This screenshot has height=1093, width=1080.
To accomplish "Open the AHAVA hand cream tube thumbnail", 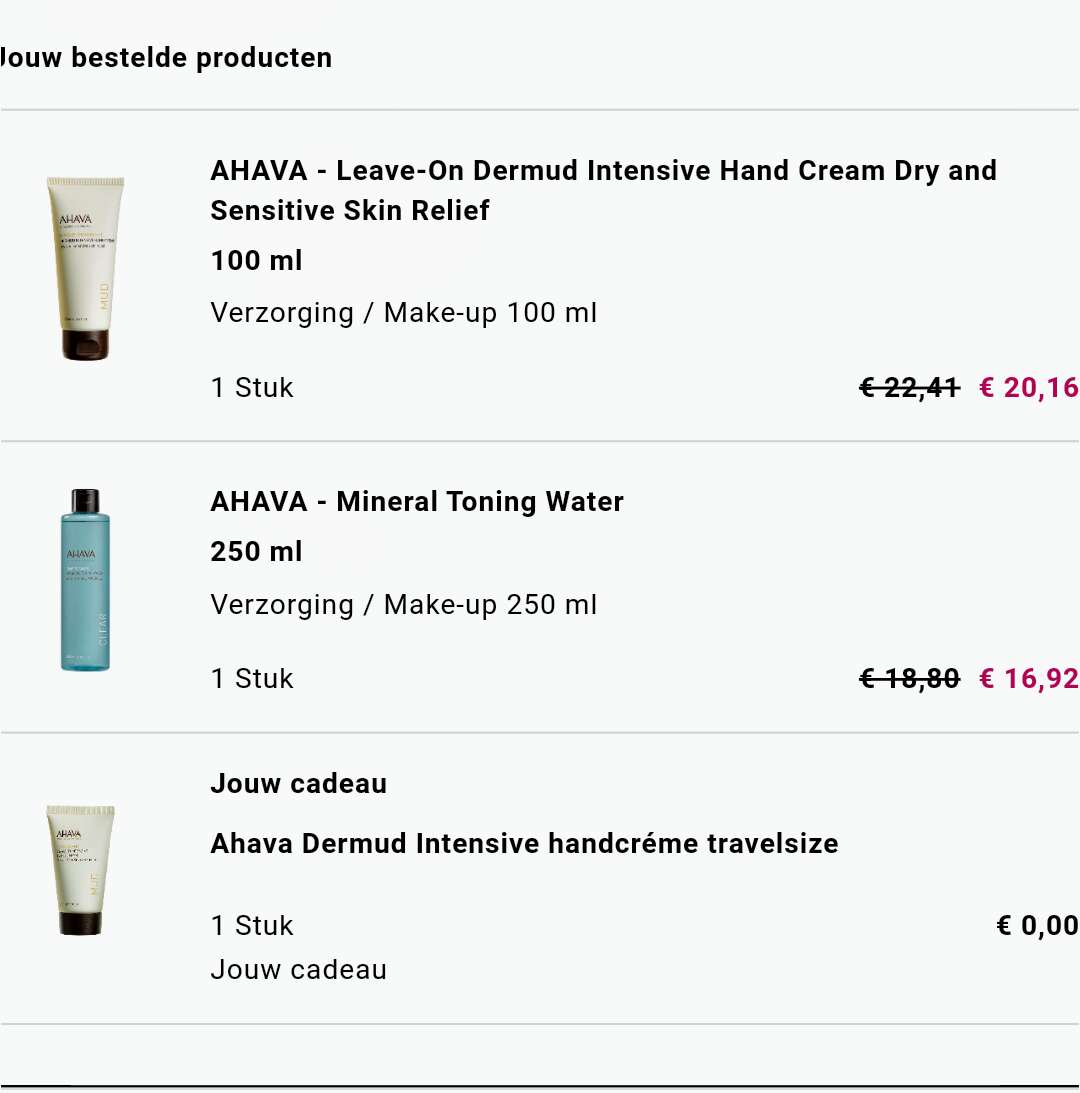I will pyautogui.click(x=85, y=268).
